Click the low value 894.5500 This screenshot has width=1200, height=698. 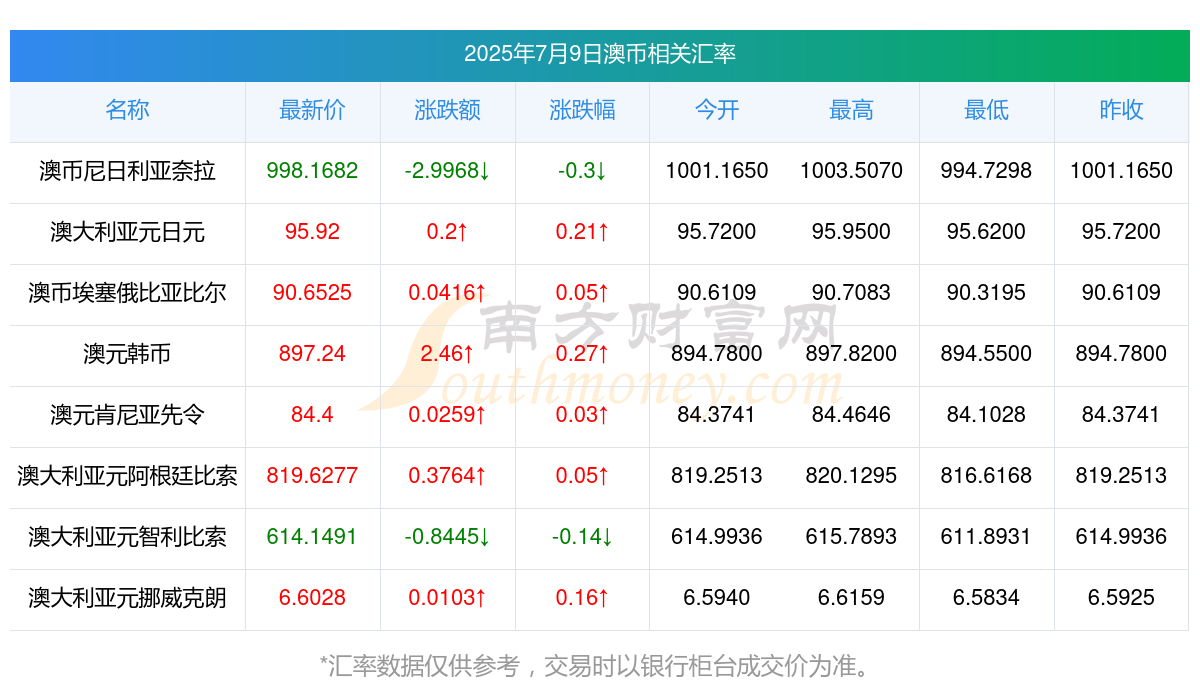pyautogui.click(x=986, y=354)
